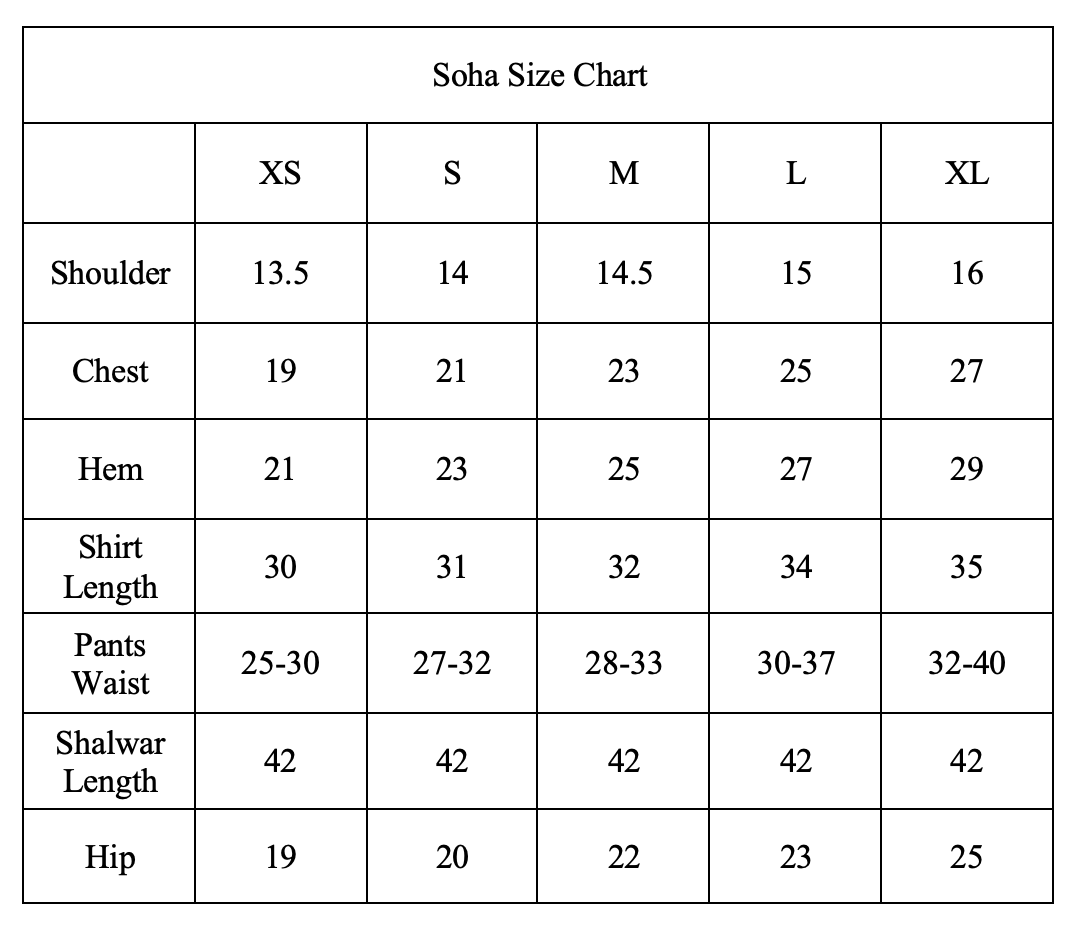The height and width of the screenshot is (929, 1083).
Task: Click the XL size header
Action: (x=967, y=174)
